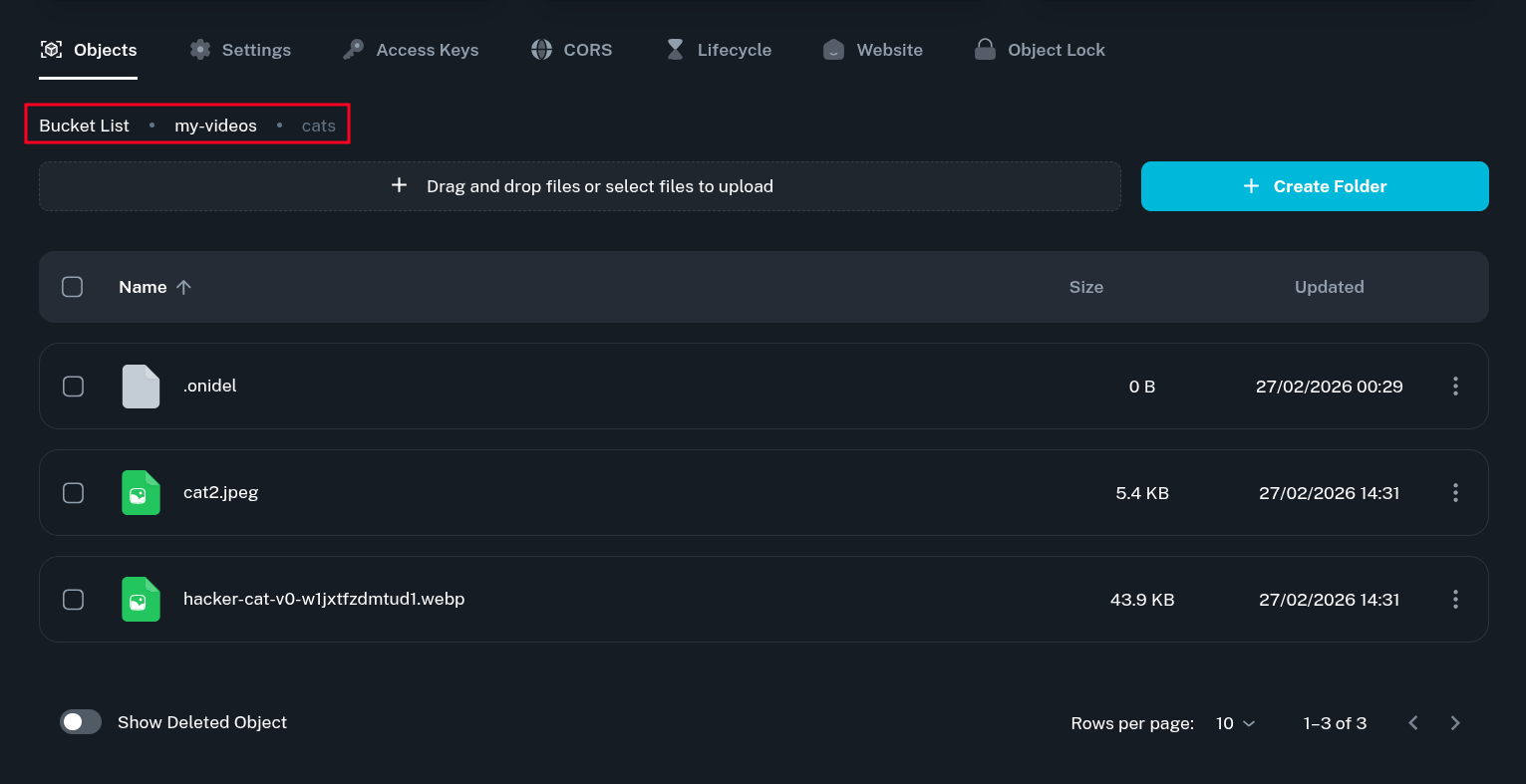Enable the Show Deleted Object toggle

81,722
